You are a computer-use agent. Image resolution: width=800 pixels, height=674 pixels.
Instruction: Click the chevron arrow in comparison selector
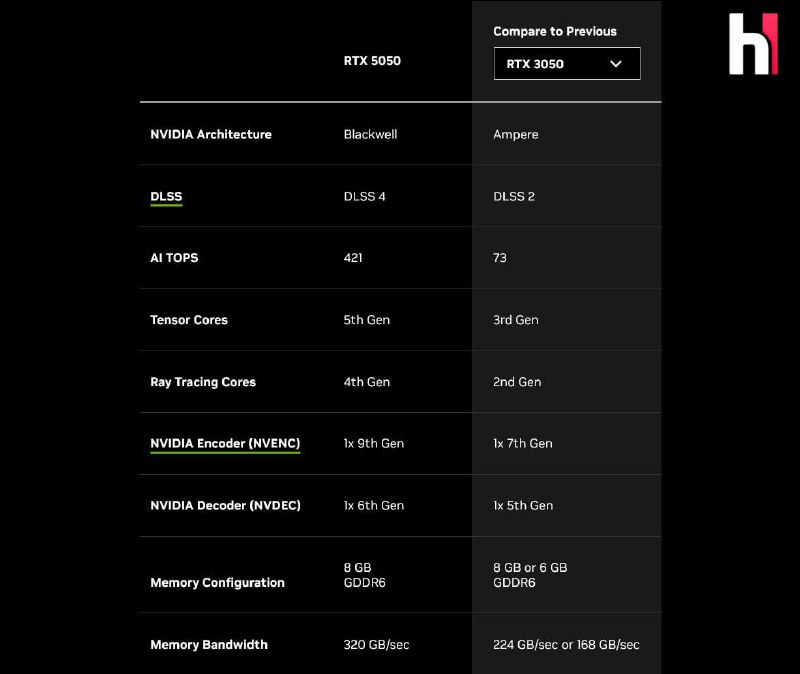(616, 64)
